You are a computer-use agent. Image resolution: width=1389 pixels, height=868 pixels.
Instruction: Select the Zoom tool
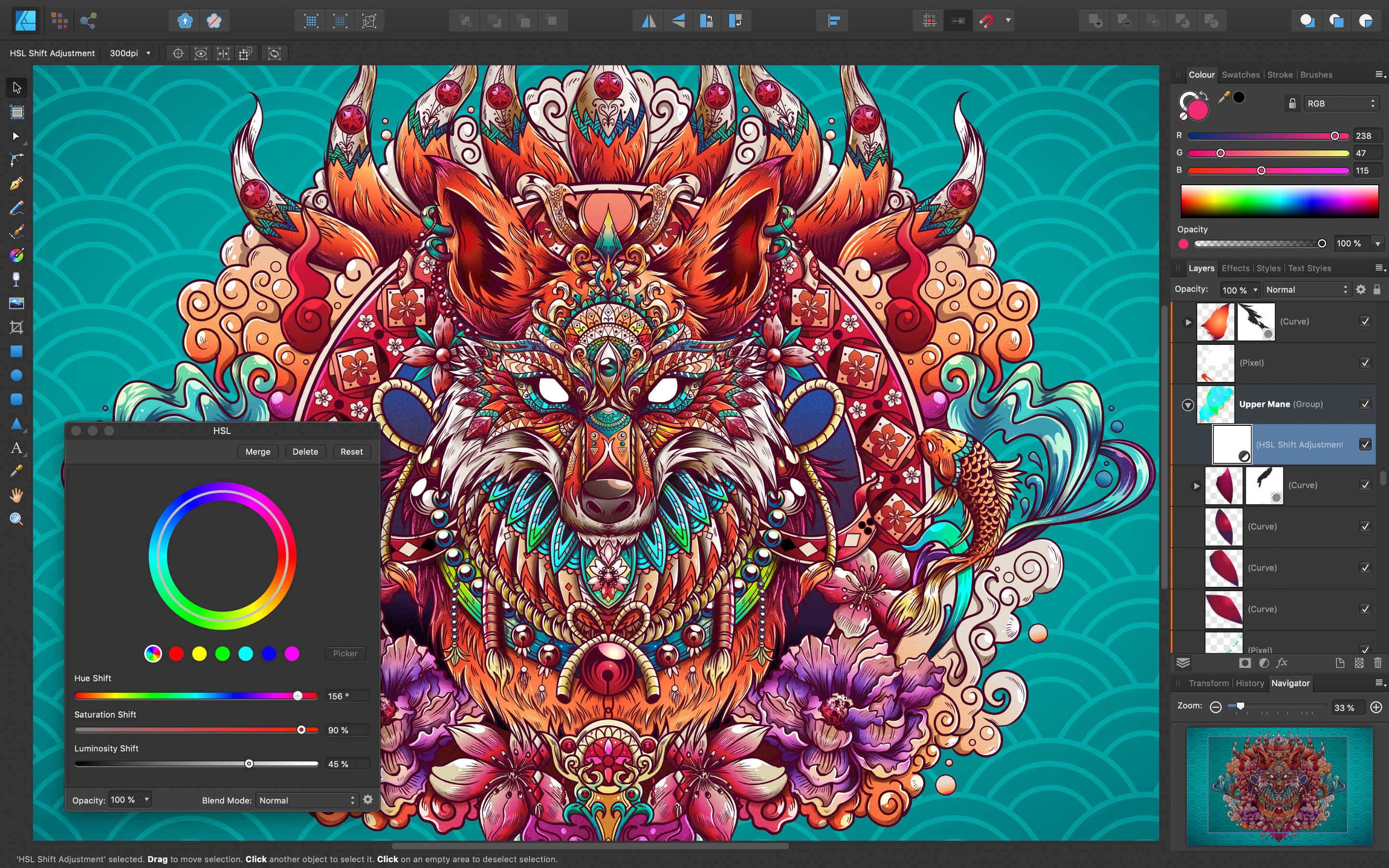click(x=15, y=518)
